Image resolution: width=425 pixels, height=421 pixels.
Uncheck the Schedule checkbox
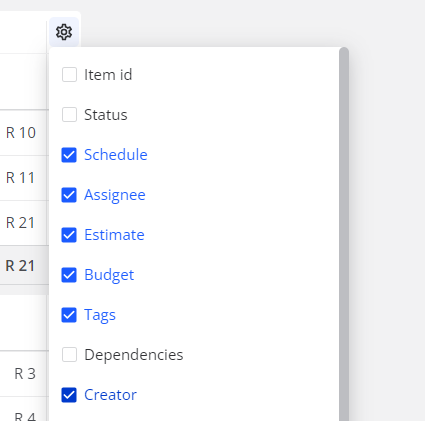coord(69,155)
